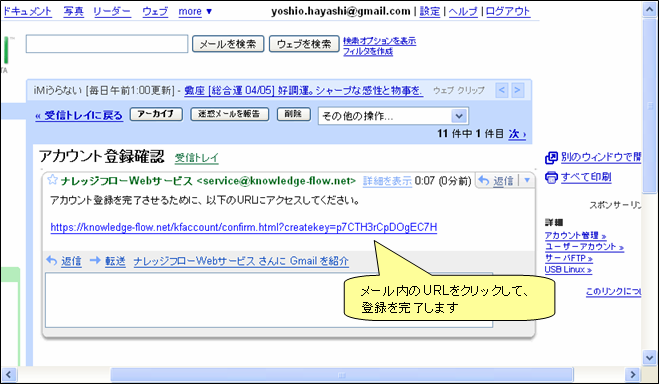Open the knowledge-flow.net confirm URL link

[244, 227]
